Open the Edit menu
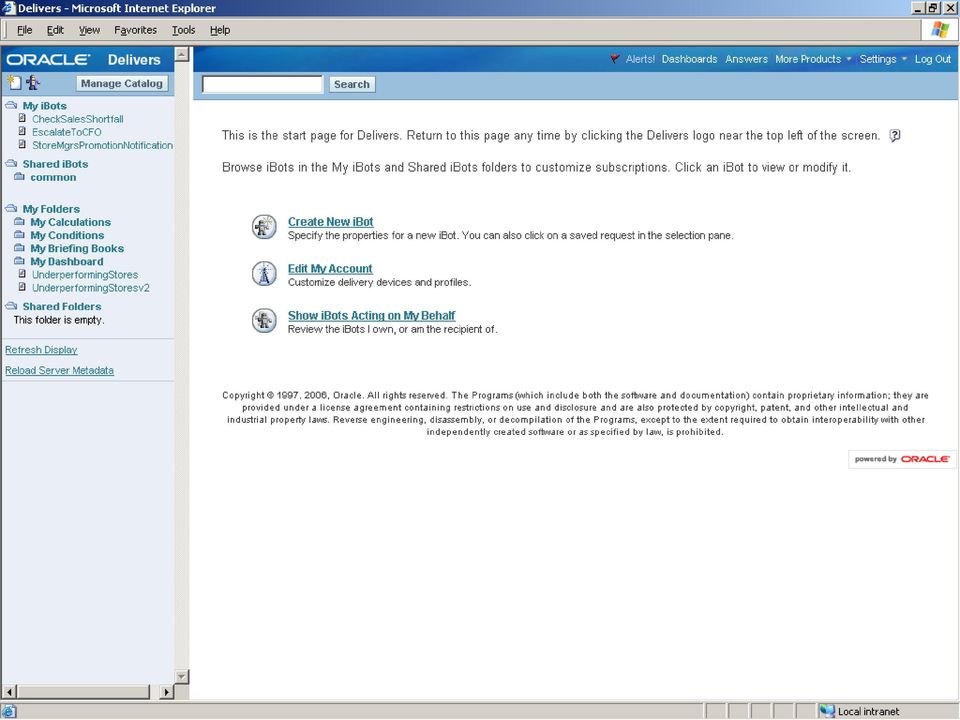 (x=55, y=30)
